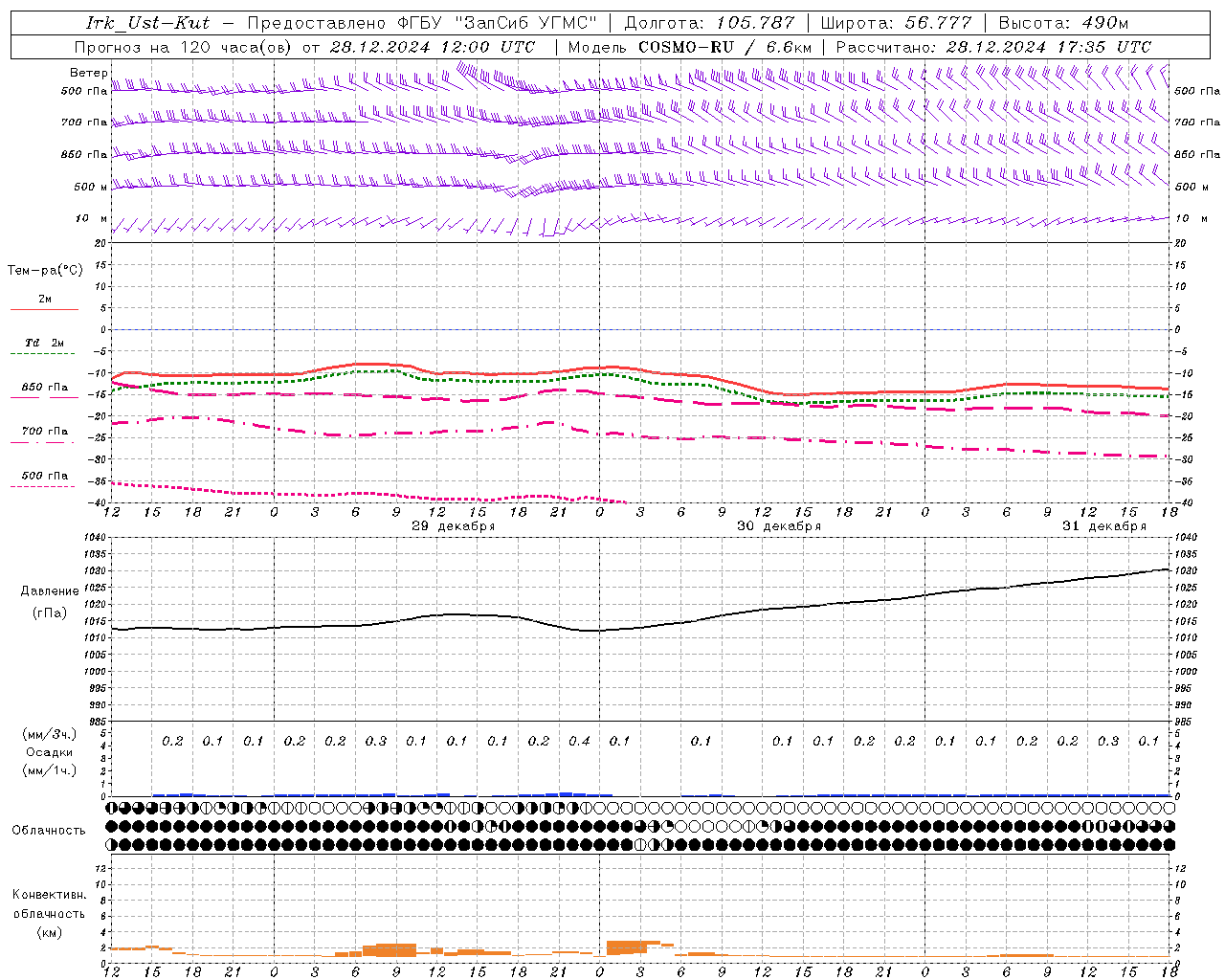This screenshot has width=1225, height=980.
Task: Select the Широта: 56.777 header field
Action: (896, 23)
